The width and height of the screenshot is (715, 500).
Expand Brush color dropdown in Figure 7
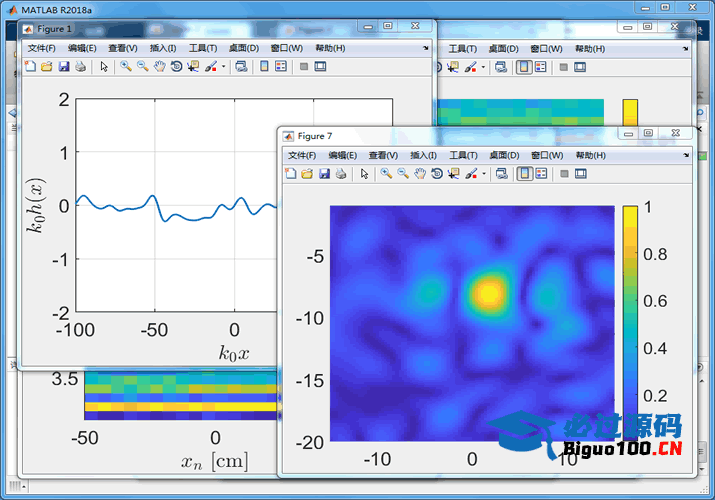[x=484, y=174]
